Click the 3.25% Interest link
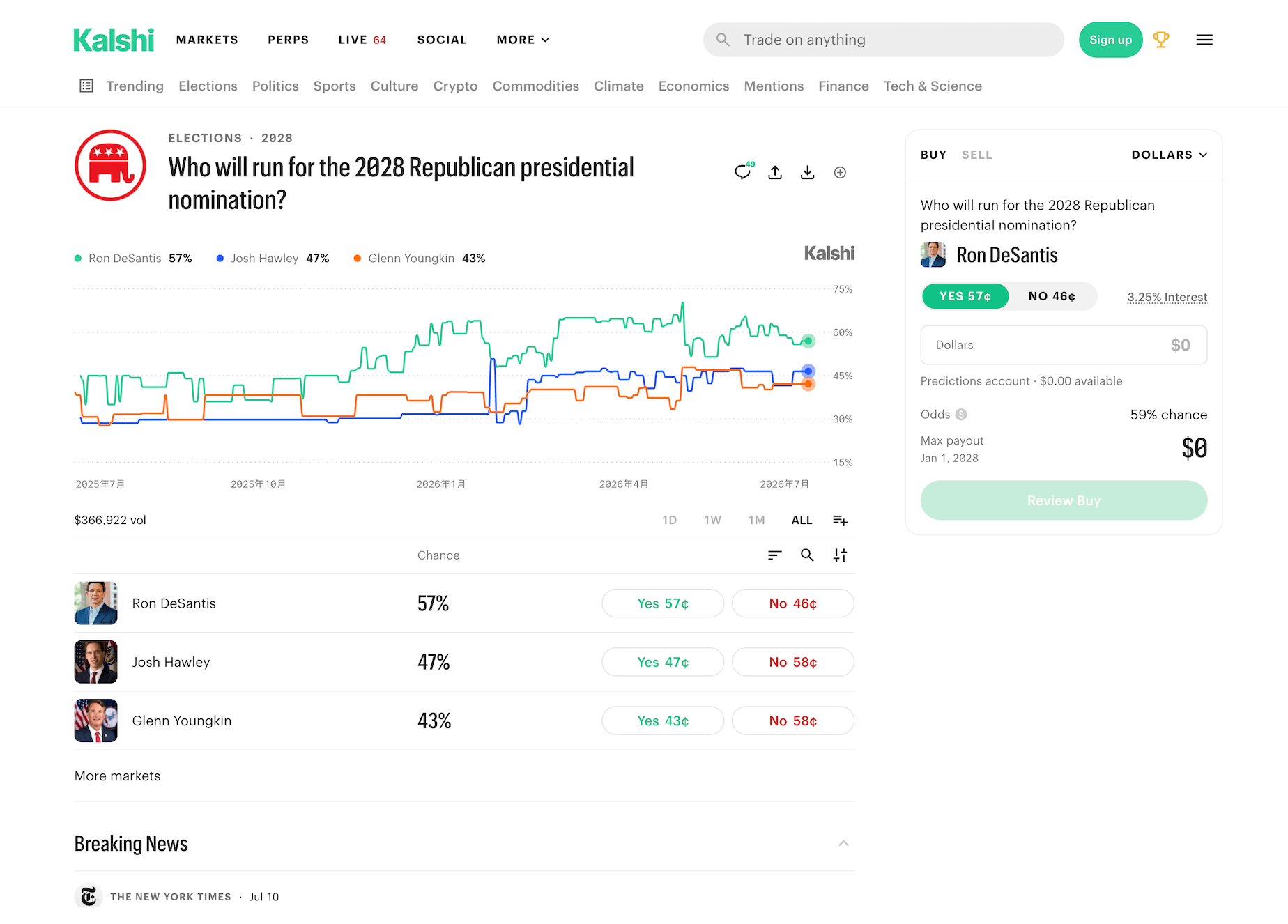Screen dimensions: 1288x924 click(x=1167, y=297)
